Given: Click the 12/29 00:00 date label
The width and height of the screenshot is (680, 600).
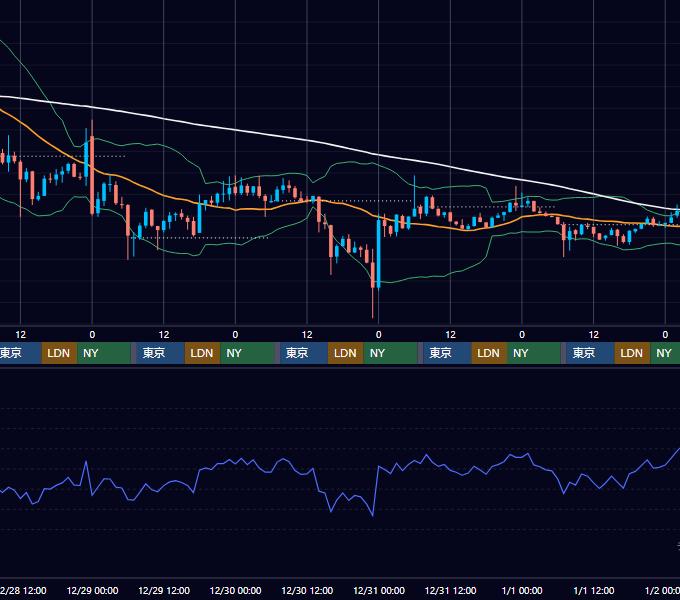Looking at the screenshot, I should click(92, 590).
